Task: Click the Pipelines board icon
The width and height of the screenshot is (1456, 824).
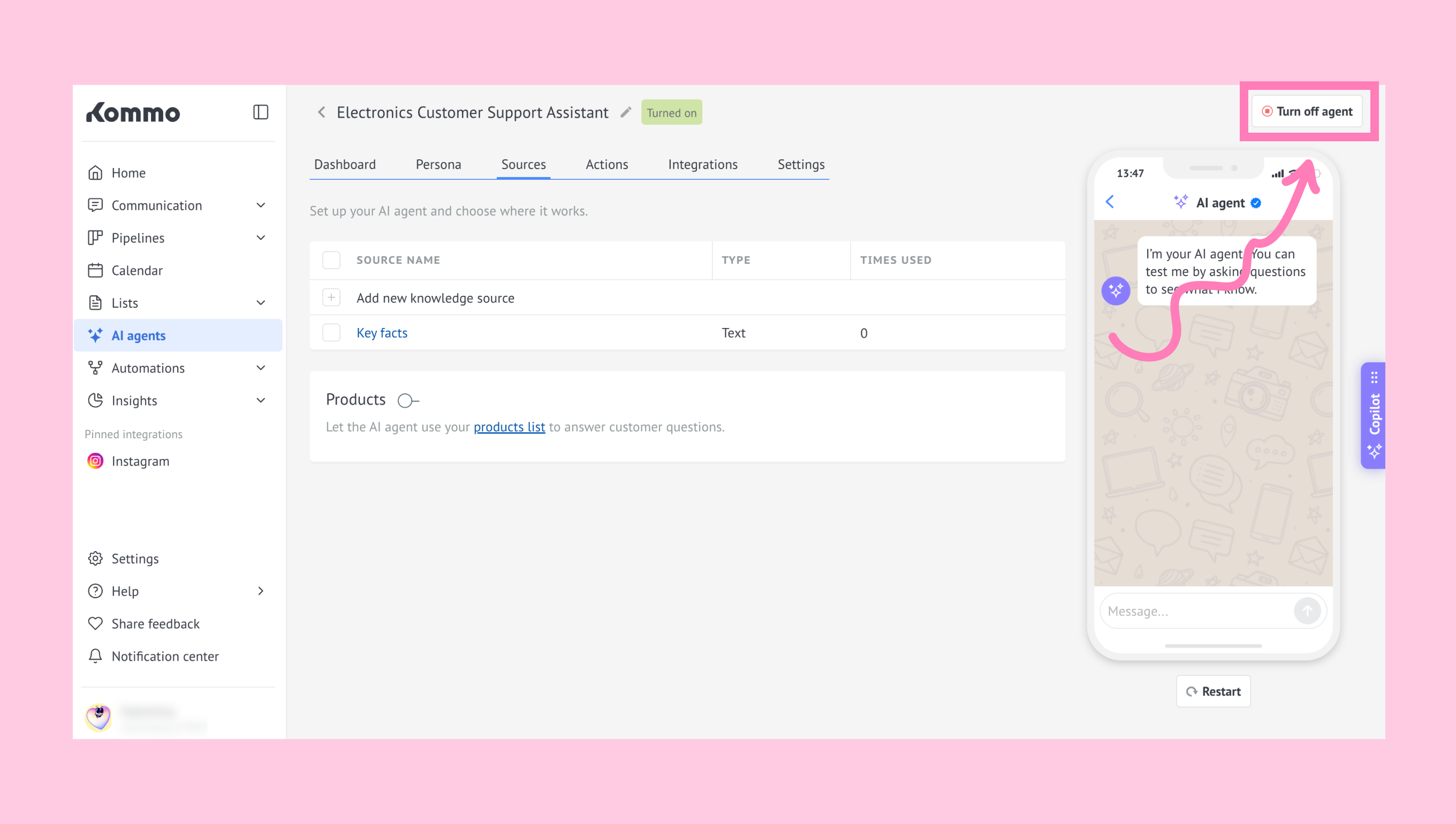Action: [95, 238]
